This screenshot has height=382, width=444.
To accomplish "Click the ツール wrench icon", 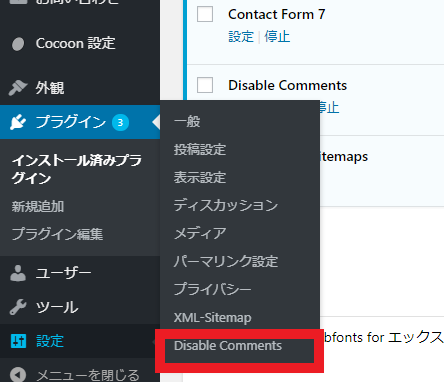I will [x=18, y=307].
